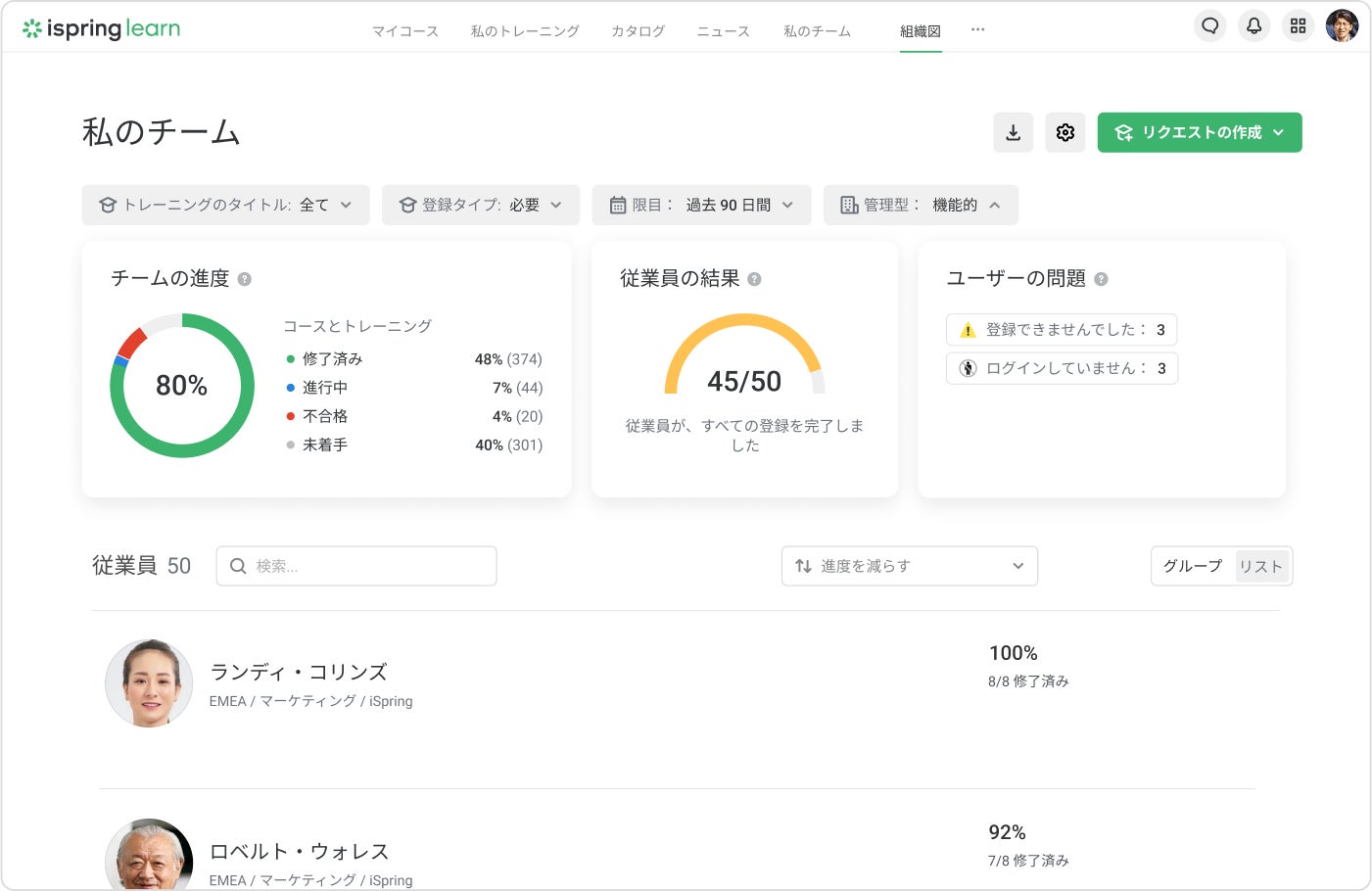Click the 45/50 results gauge arc
This screenshot has width=1372, height=891.
point(745,353)
